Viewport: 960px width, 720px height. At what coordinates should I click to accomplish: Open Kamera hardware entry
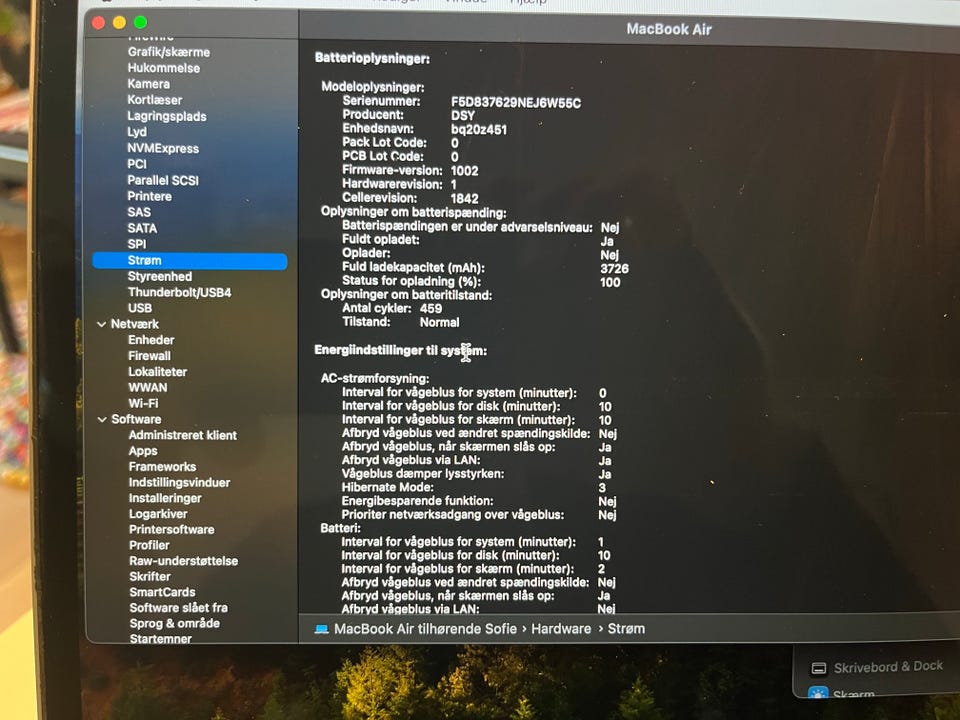tap(148, 84)
